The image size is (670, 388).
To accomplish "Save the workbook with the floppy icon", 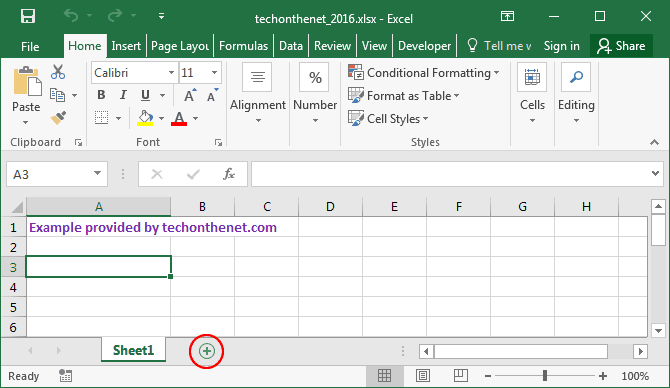I will (x=28, y=16).
